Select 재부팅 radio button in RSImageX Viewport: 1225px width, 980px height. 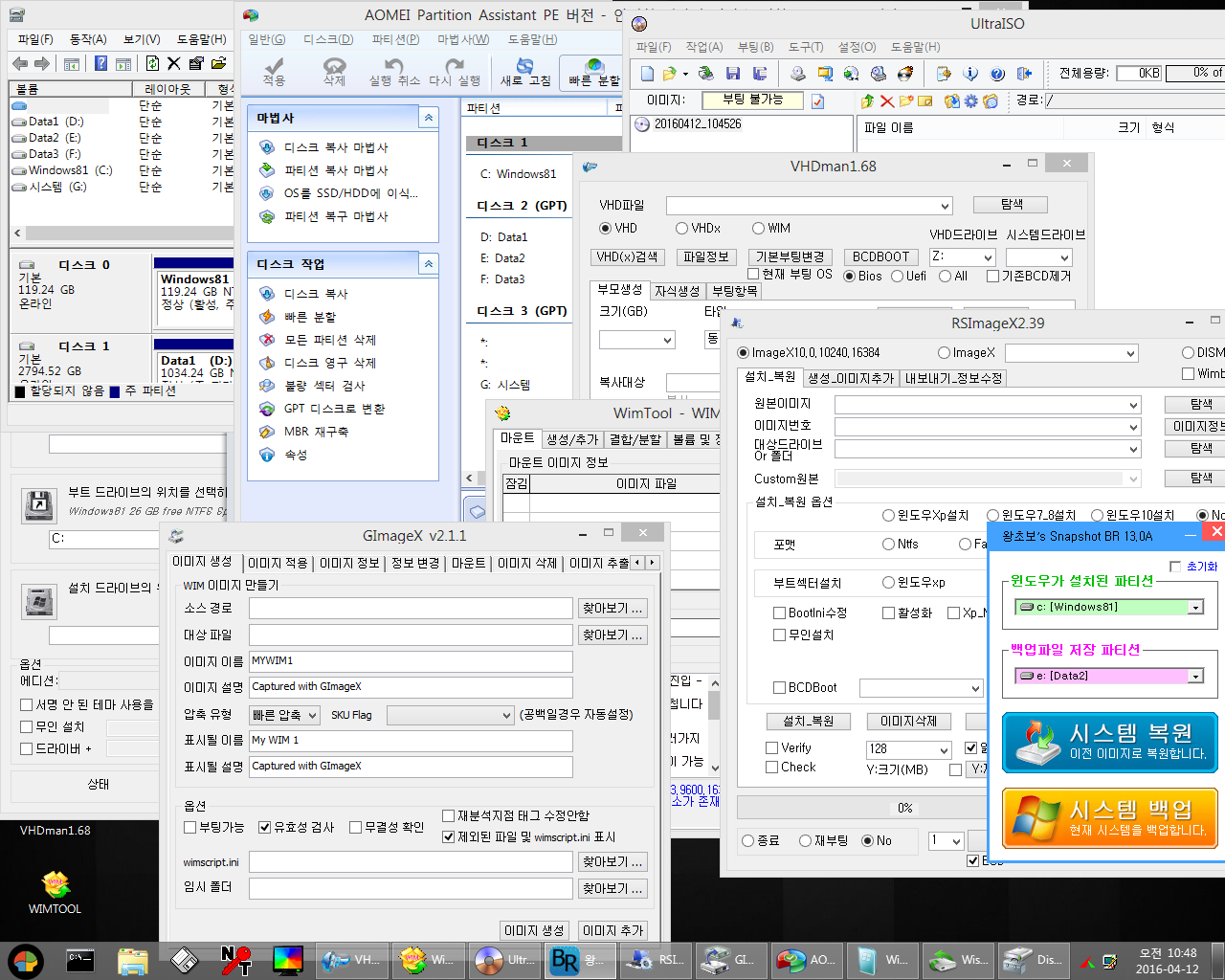point(805,841)
